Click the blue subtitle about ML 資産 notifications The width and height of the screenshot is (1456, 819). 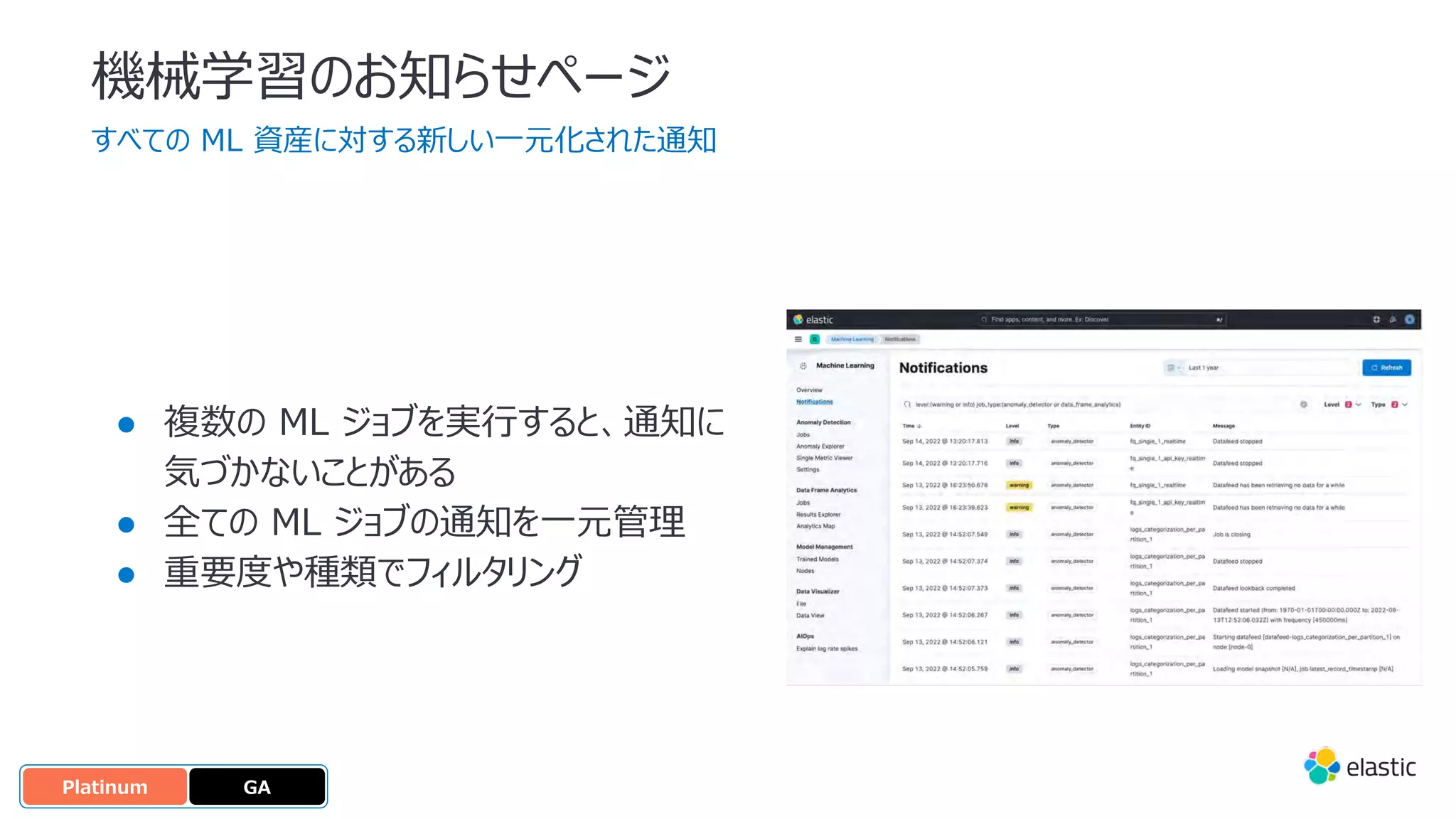[404, 139]
